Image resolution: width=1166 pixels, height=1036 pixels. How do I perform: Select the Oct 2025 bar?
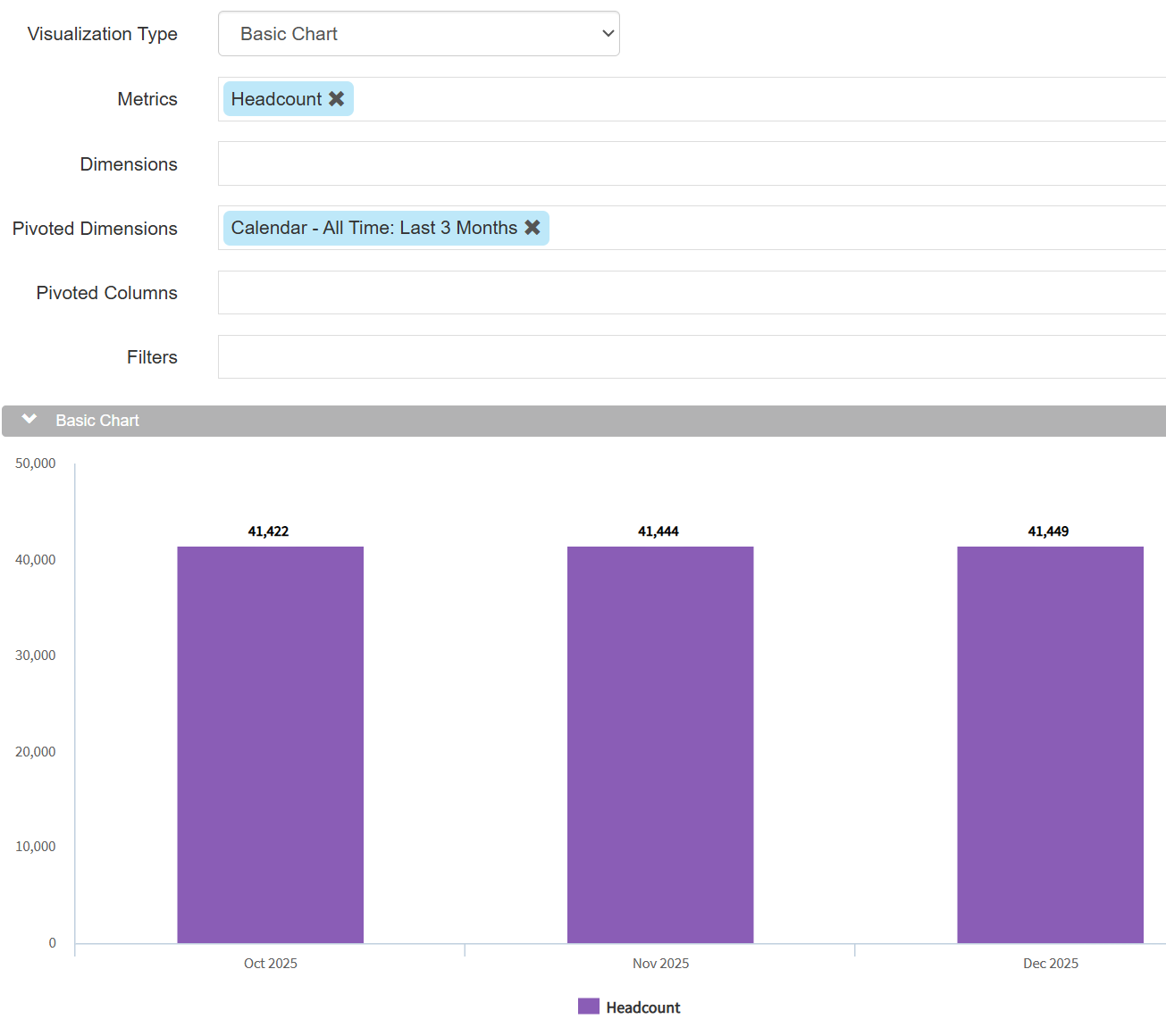click(x=270, y=744)
